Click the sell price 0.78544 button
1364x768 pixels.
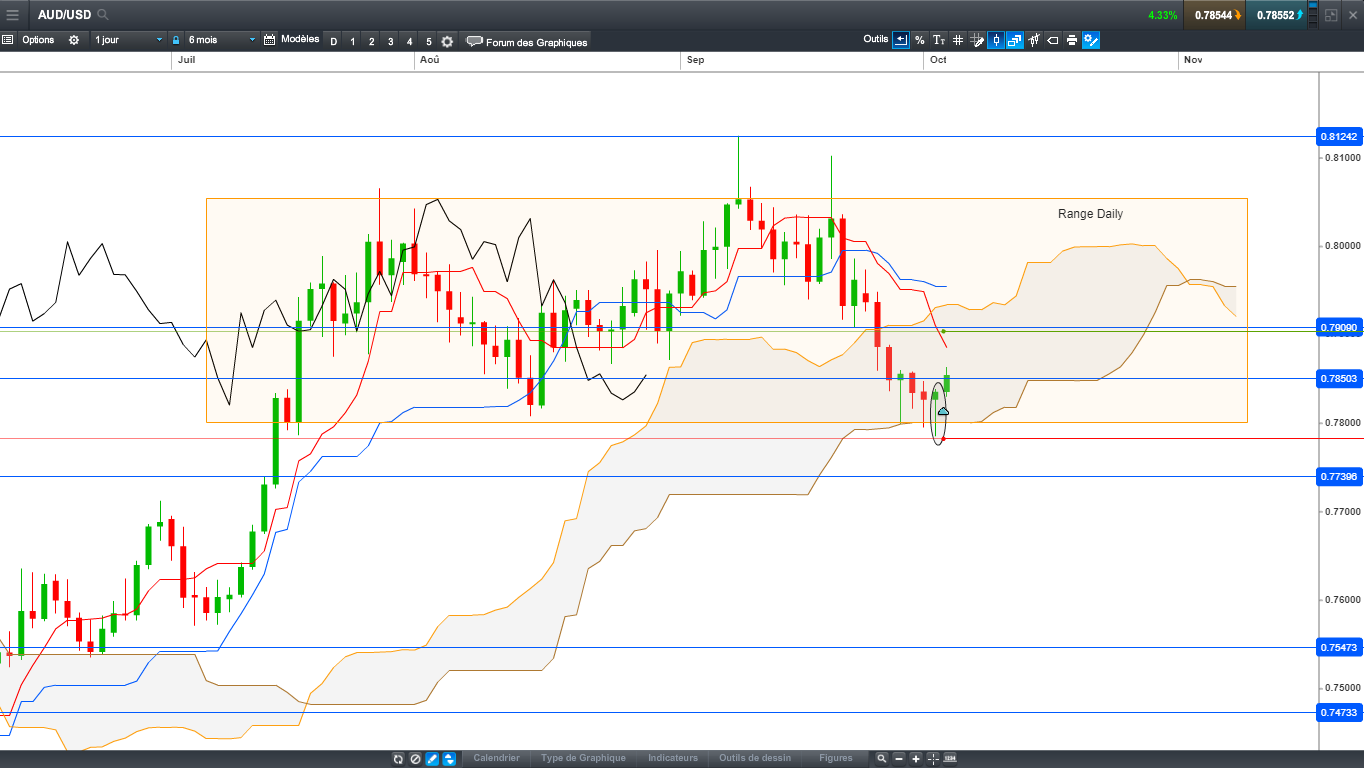point(1214,15)
